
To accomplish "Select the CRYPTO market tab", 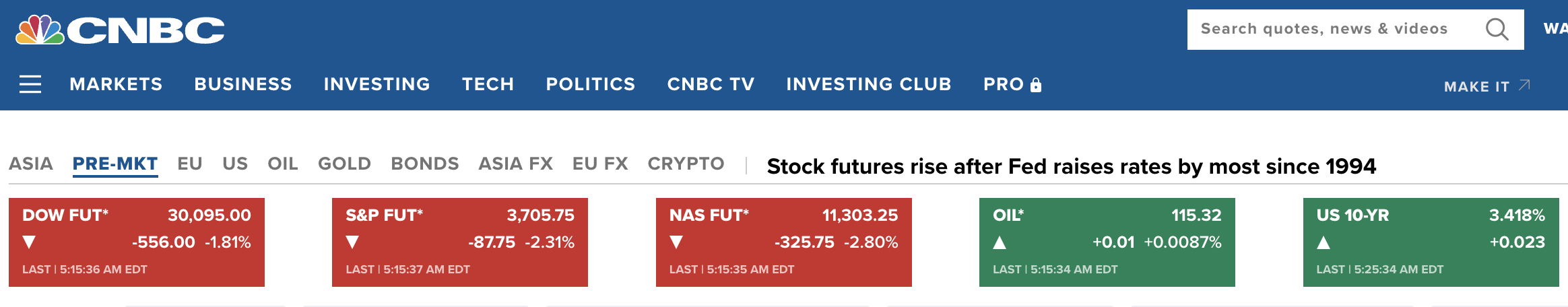I will pyautogui.click(x=686, y=164).
